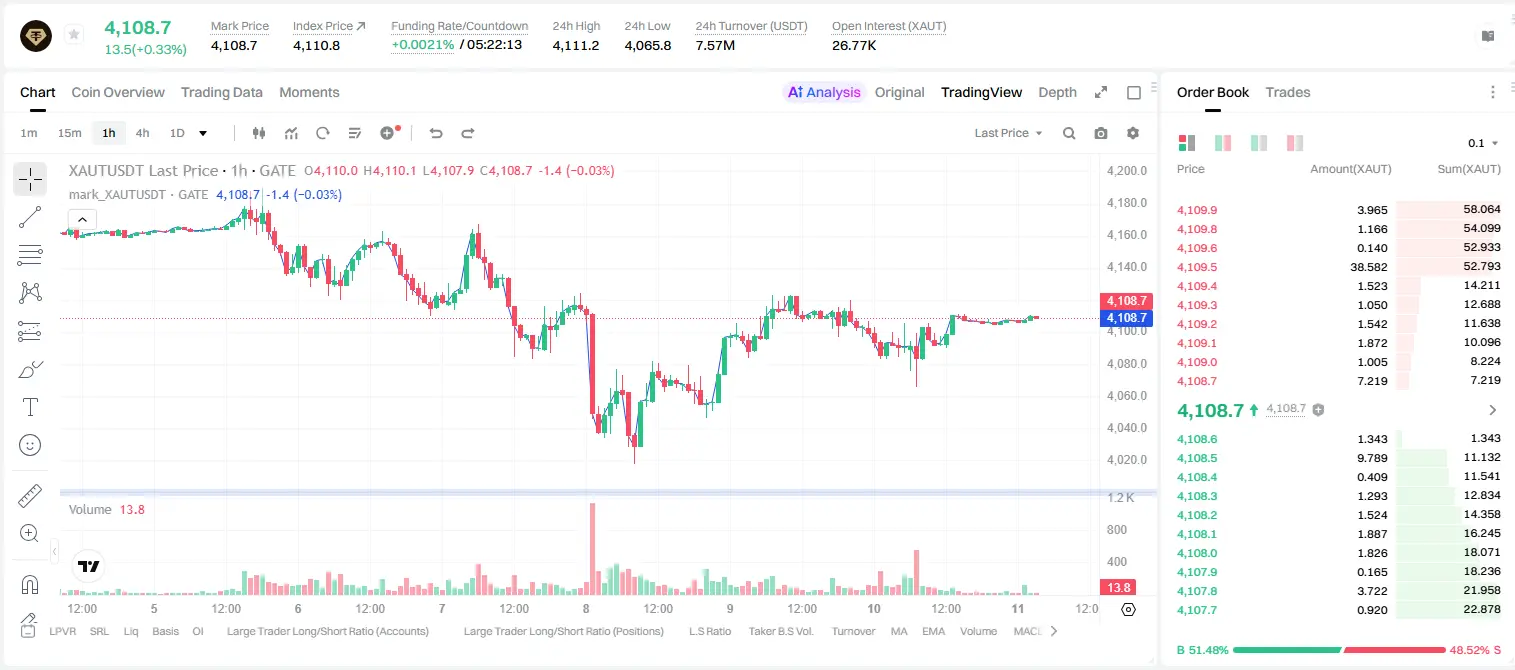1515x670 pixels.
Task: Open the emoji sticker tool
Action: [30, 445]
